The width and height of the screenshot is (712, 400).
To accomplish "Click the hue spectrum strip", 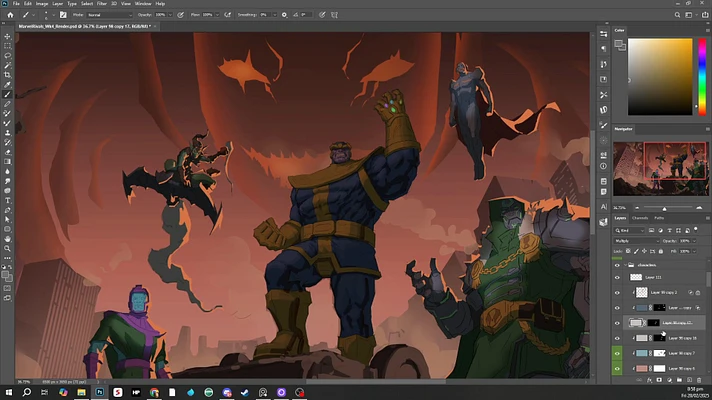I will [x=702, y=76].
